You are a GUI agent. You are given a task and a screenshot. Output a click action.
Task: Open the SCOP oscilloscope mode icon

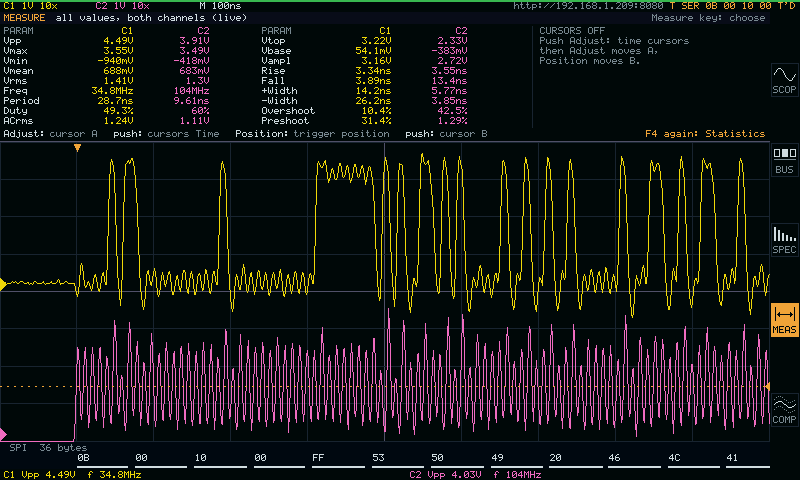click(x=784, y=80)
